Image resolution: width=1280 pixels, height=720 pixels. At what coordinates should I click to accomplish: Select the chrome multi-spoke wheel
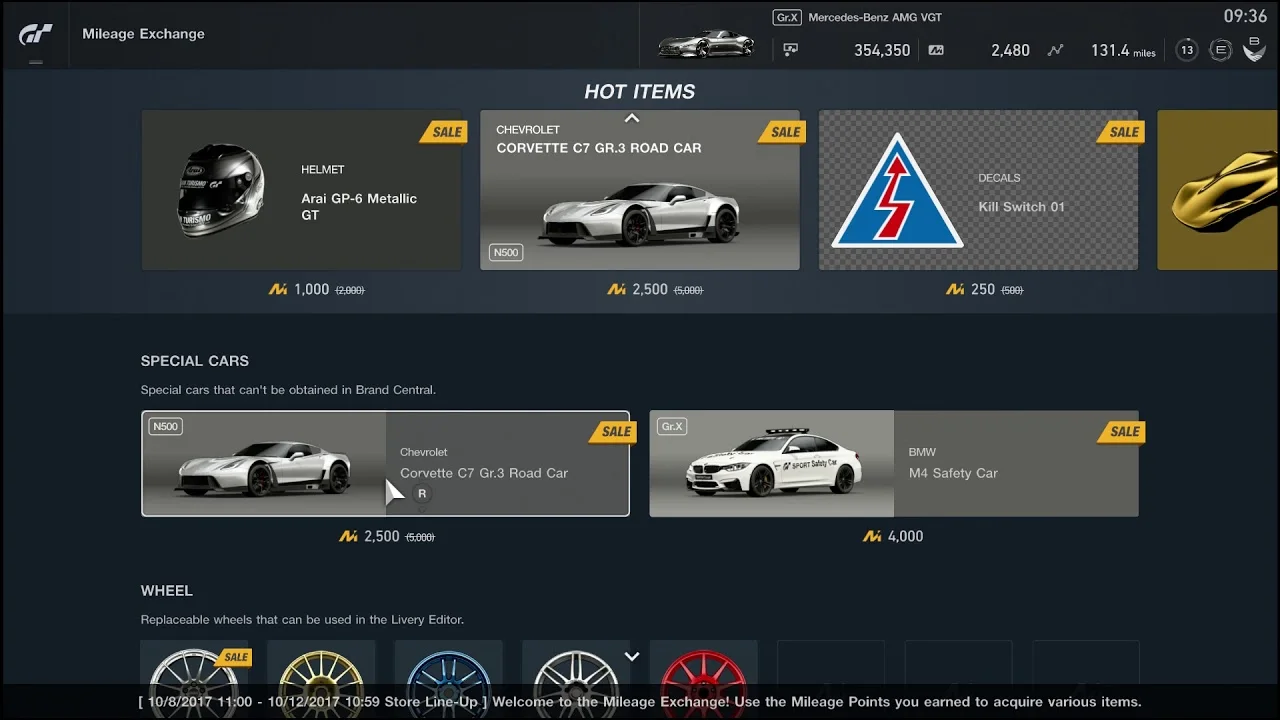click(x=575, y=680)
